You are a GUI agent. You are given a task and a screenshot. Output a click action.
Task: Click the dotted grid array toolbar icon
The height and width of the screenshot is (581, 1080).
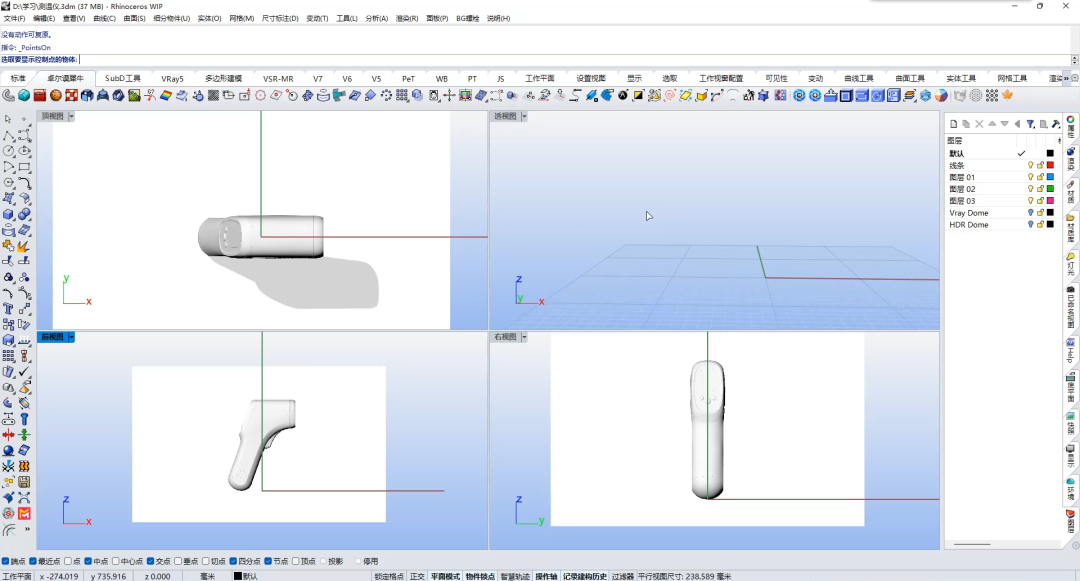402,96
